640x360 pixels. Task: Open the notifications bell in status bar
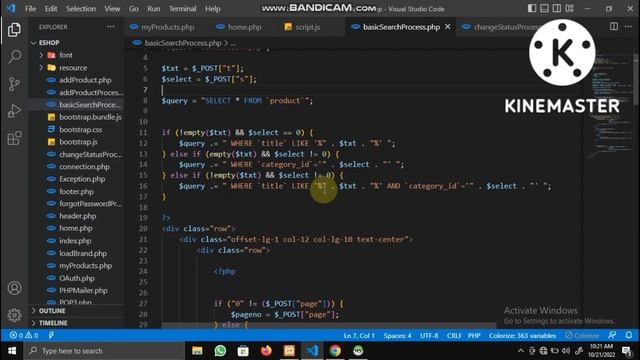(x=629, y=335)
